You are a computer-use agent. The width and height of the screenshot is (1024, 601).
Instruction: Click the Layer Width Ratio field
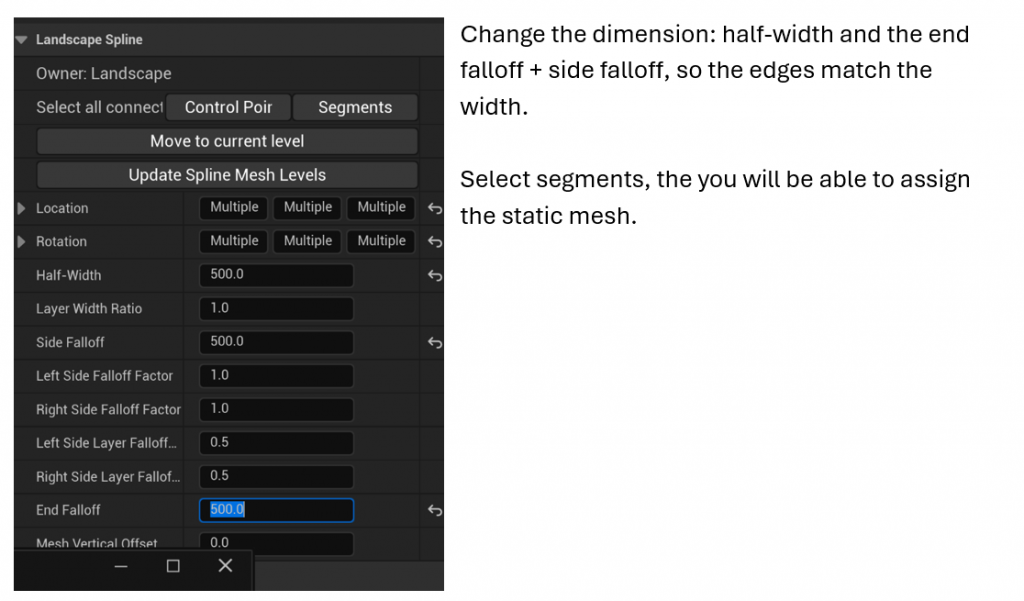coord(276,308)
